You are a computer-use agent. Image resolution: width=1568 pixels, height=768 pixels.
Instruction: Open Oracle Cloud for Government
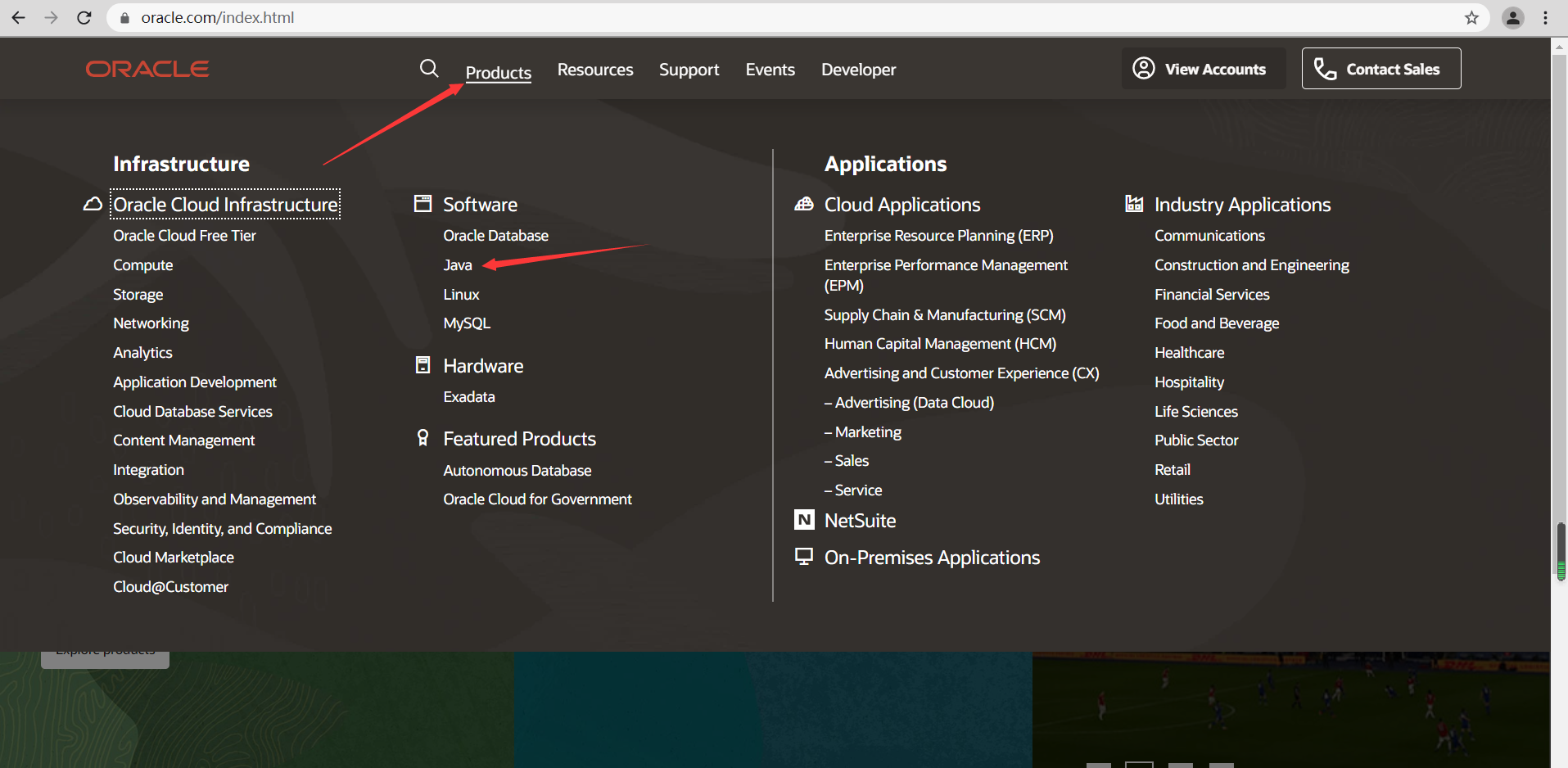point(538,499)
